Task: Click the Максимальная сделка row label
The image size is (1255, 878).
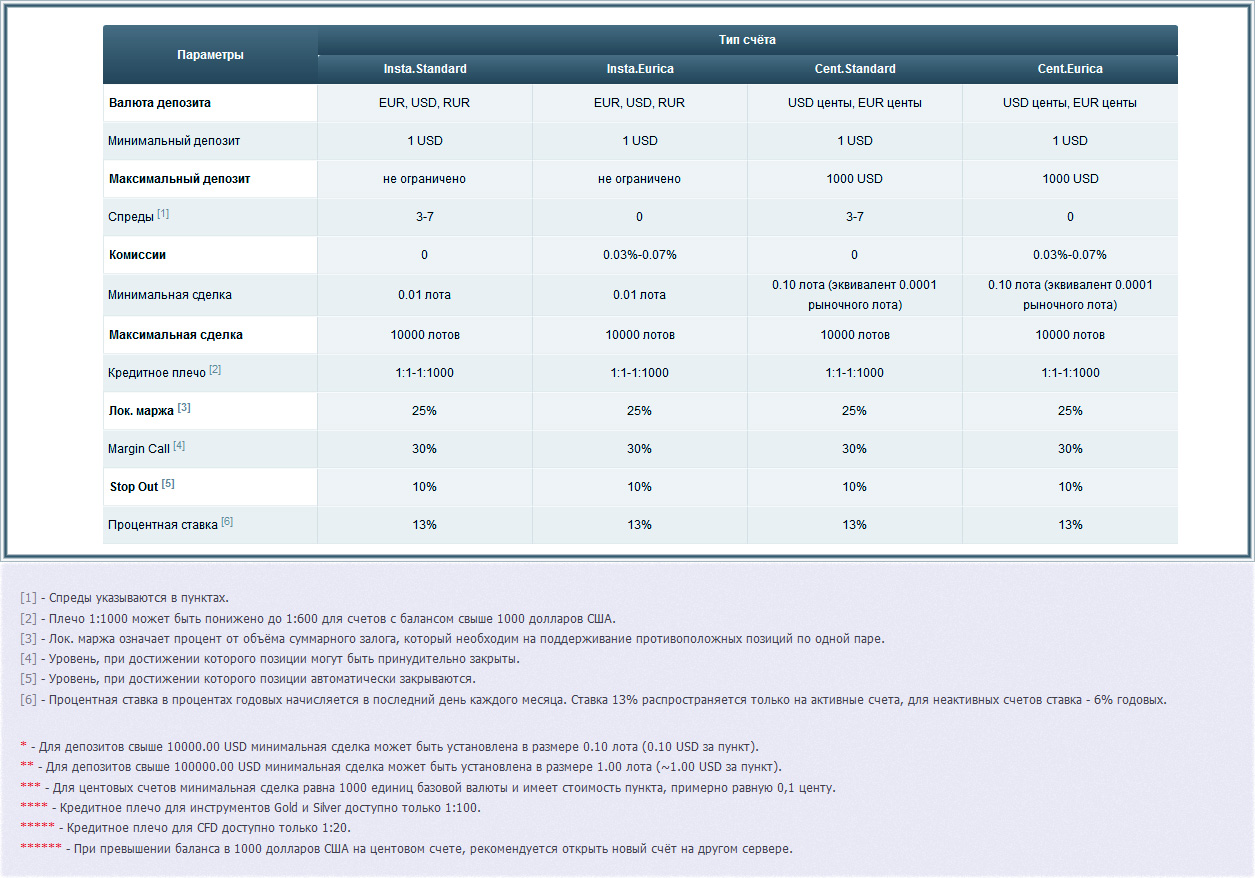Action: [x=175, y=335]
